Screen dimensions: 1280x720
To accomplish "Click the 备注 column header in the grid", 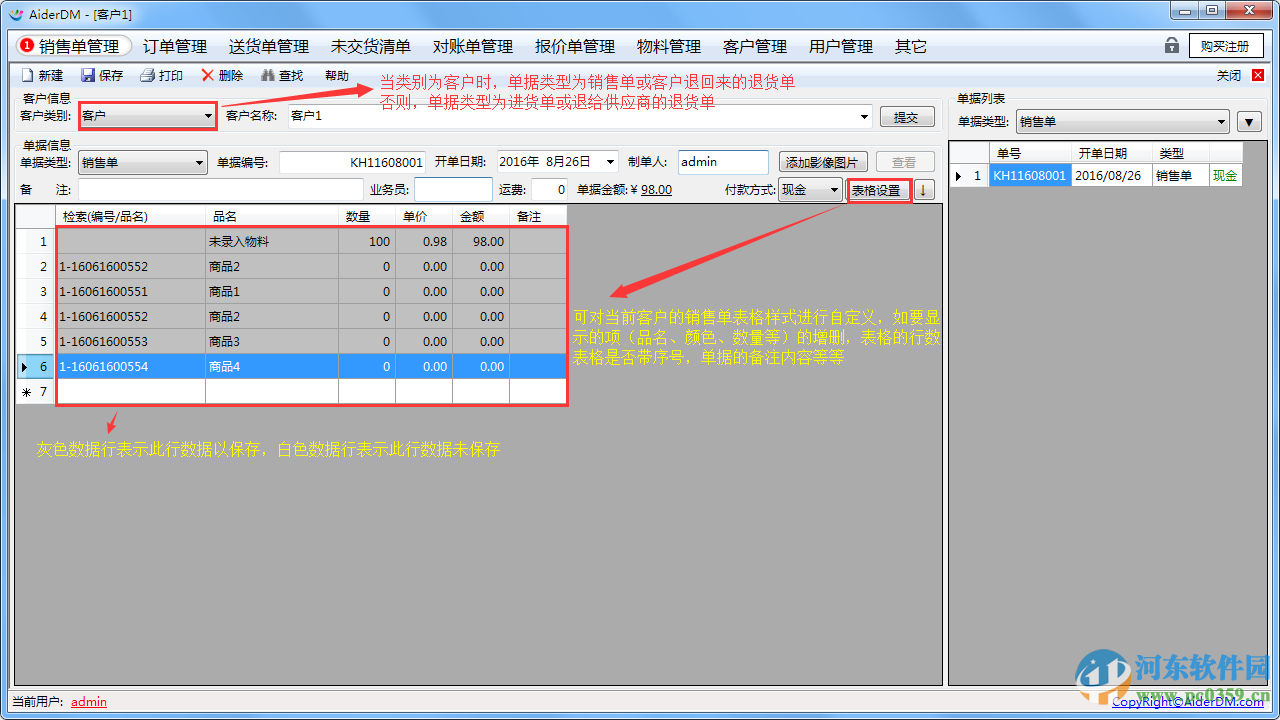I will [538, 216].
